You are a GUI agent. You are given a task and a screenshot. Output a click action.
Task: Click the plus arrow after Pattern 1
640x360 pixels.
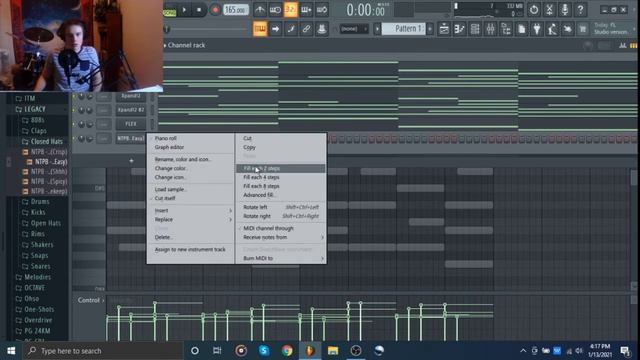pyautogui.click(x=430, y=29)
